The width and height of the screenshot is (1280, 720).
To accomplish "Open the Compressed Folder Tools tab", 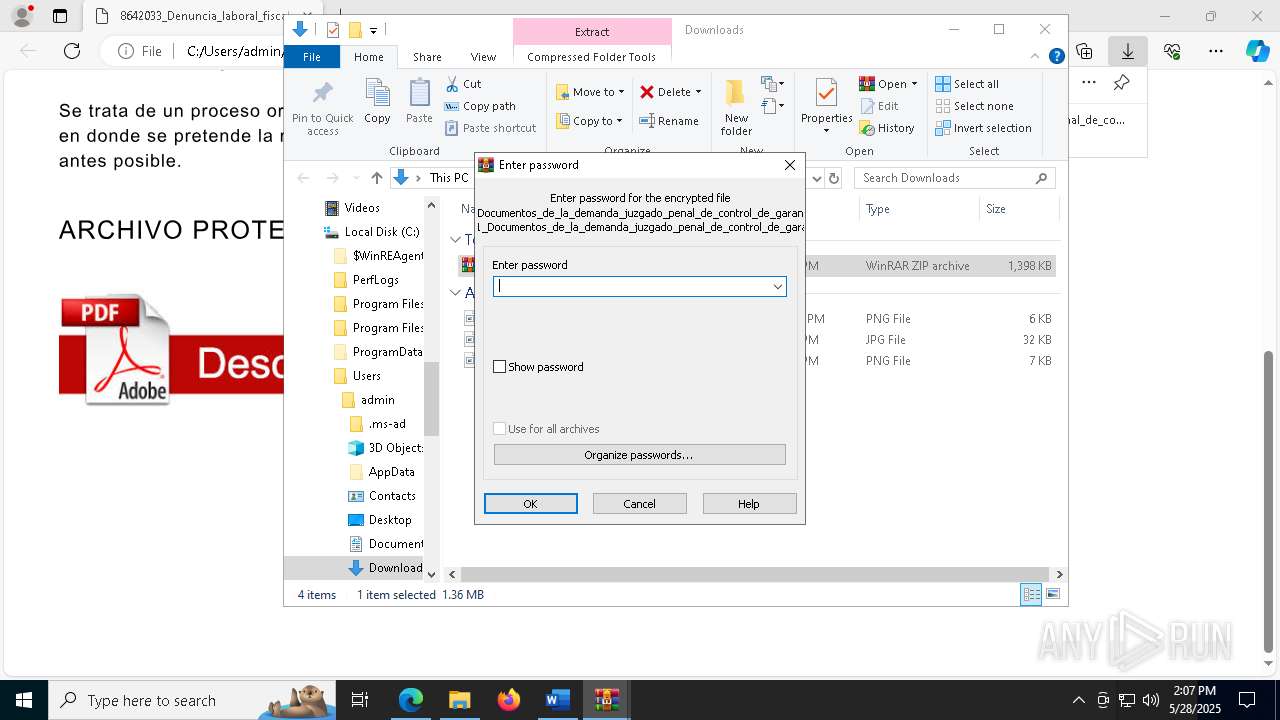I will click(x=592, y=57).
